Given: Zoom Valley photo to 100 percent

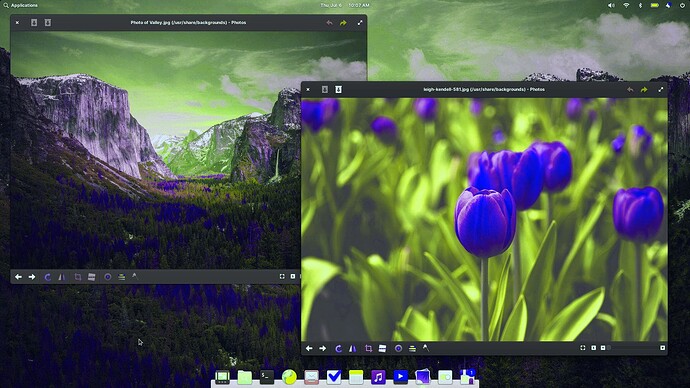Looking at the screenshot, I should click(x=293, y=276).
